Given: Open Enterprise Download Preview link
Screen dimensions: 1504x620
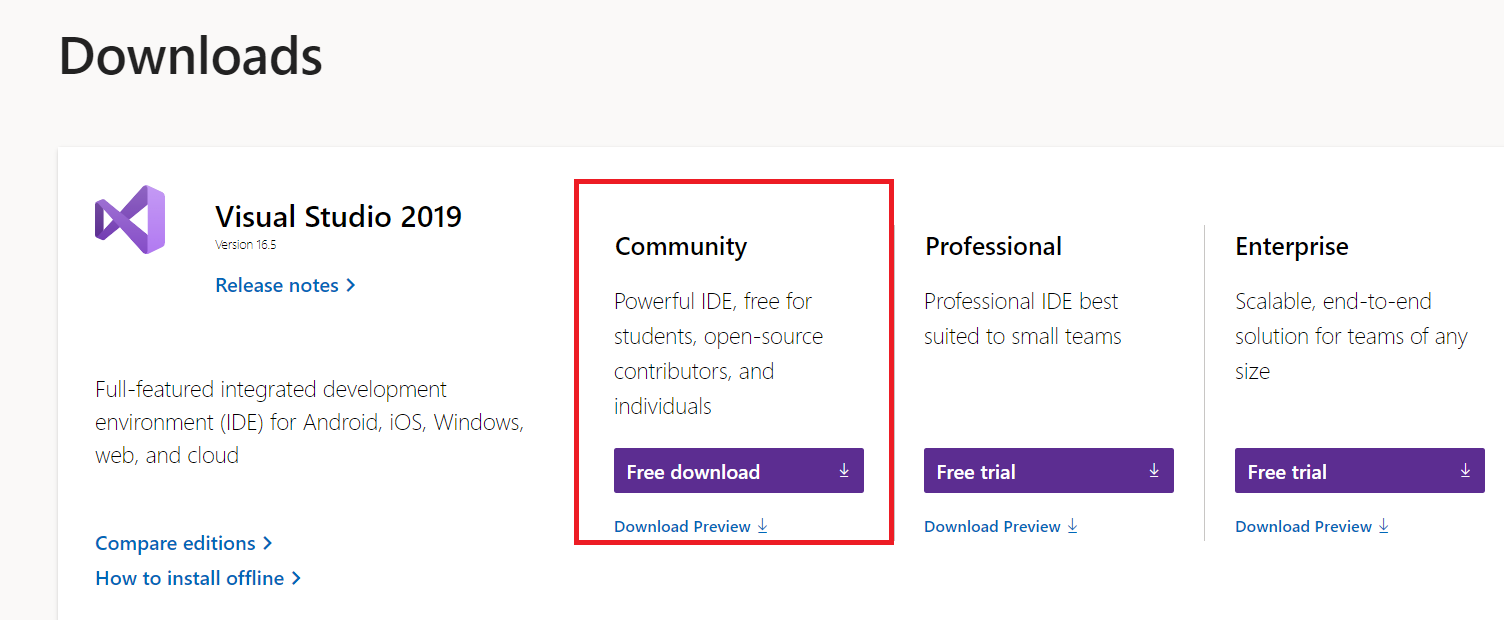Looking at the screenshot, I should click(1303, 526).
